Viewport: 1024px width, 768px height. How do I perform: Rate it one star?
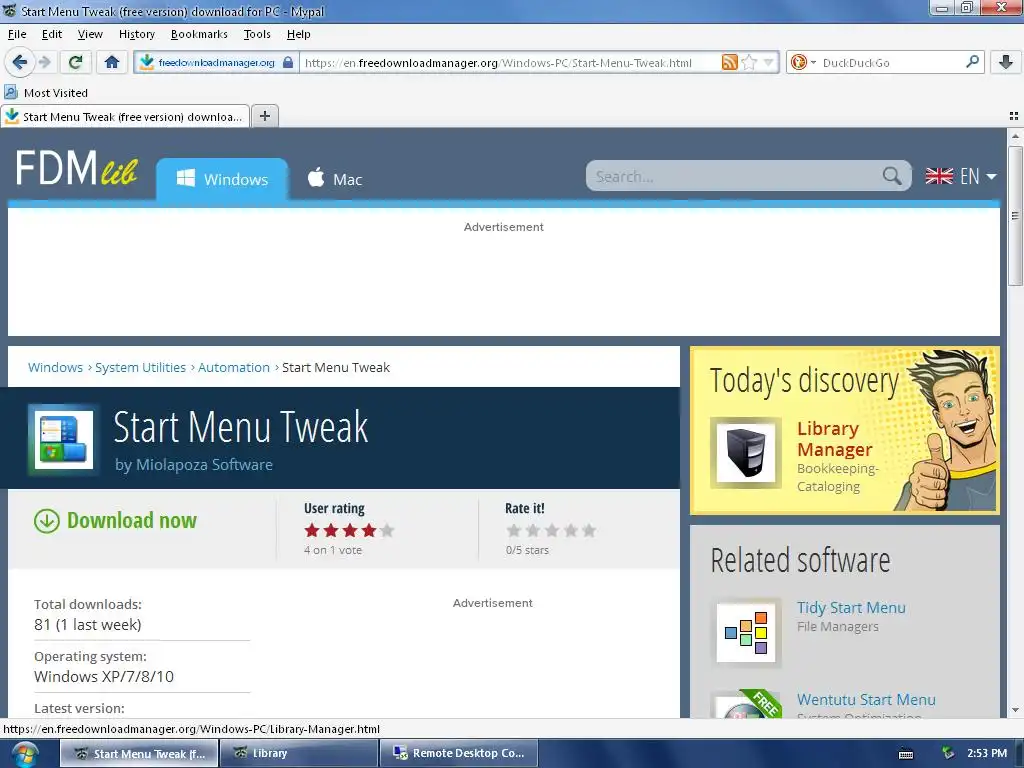[514, 530]
